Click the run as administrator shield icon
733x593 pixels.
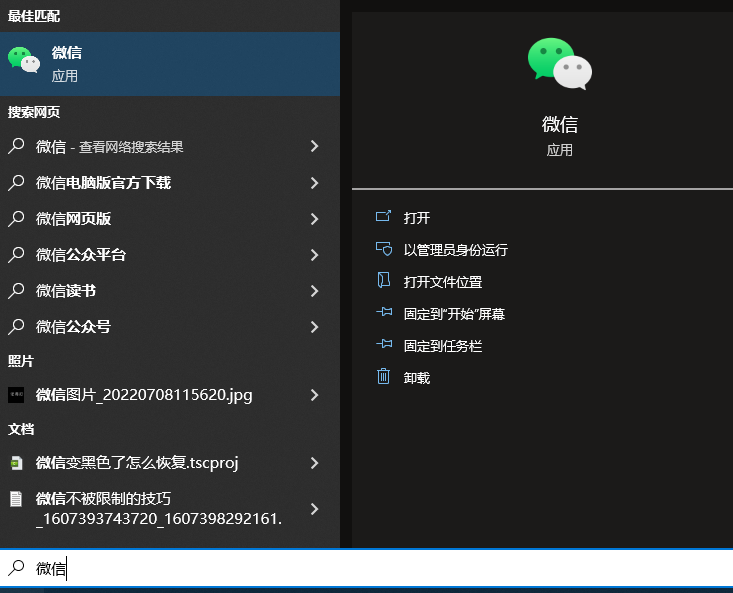point(383,249)
